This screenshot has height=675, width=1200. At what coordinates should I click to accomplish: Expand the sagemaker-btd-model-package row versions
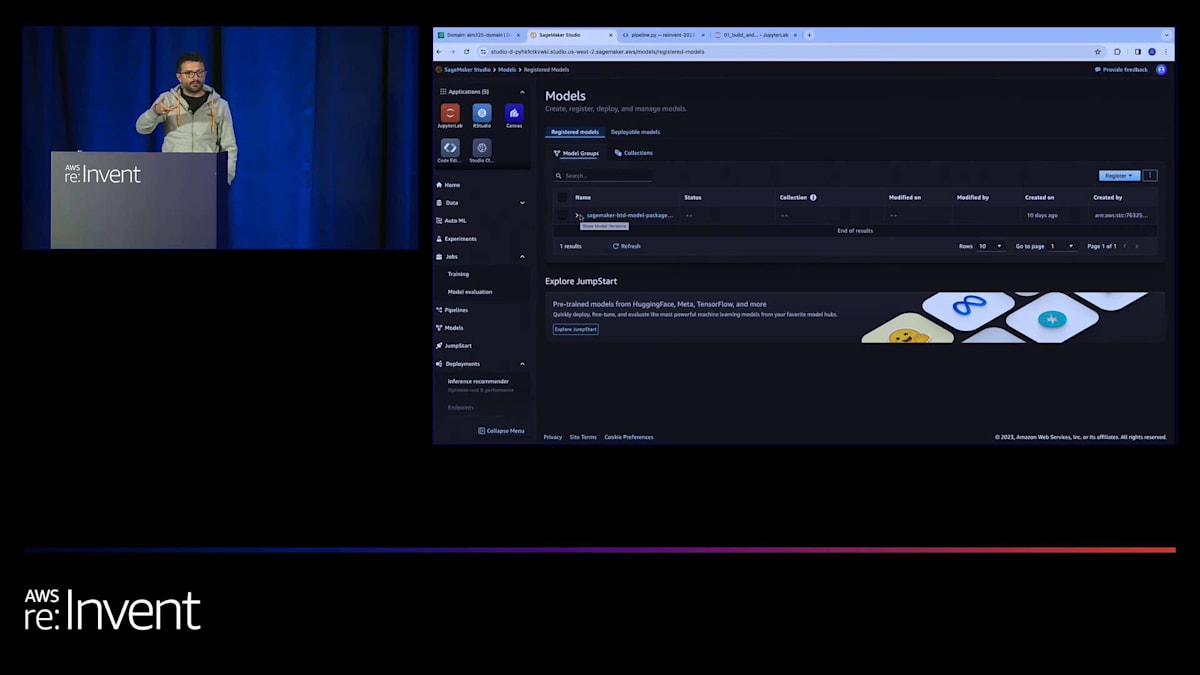coord(578,215)
